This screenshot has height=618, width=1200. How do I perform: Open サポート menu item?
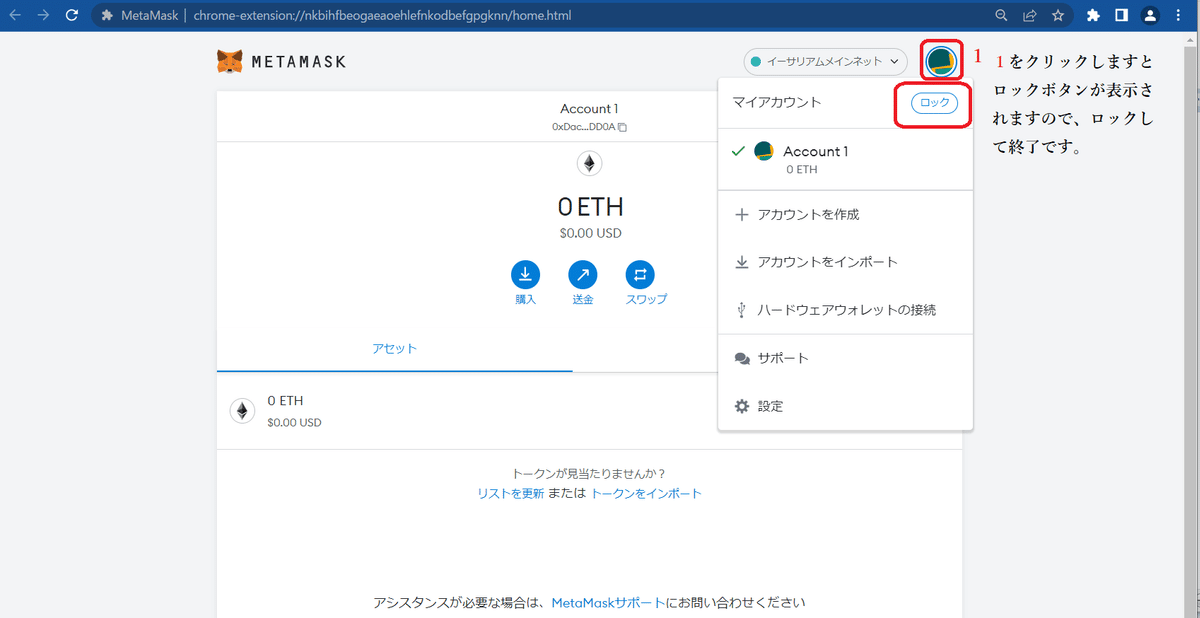(845, 358)
